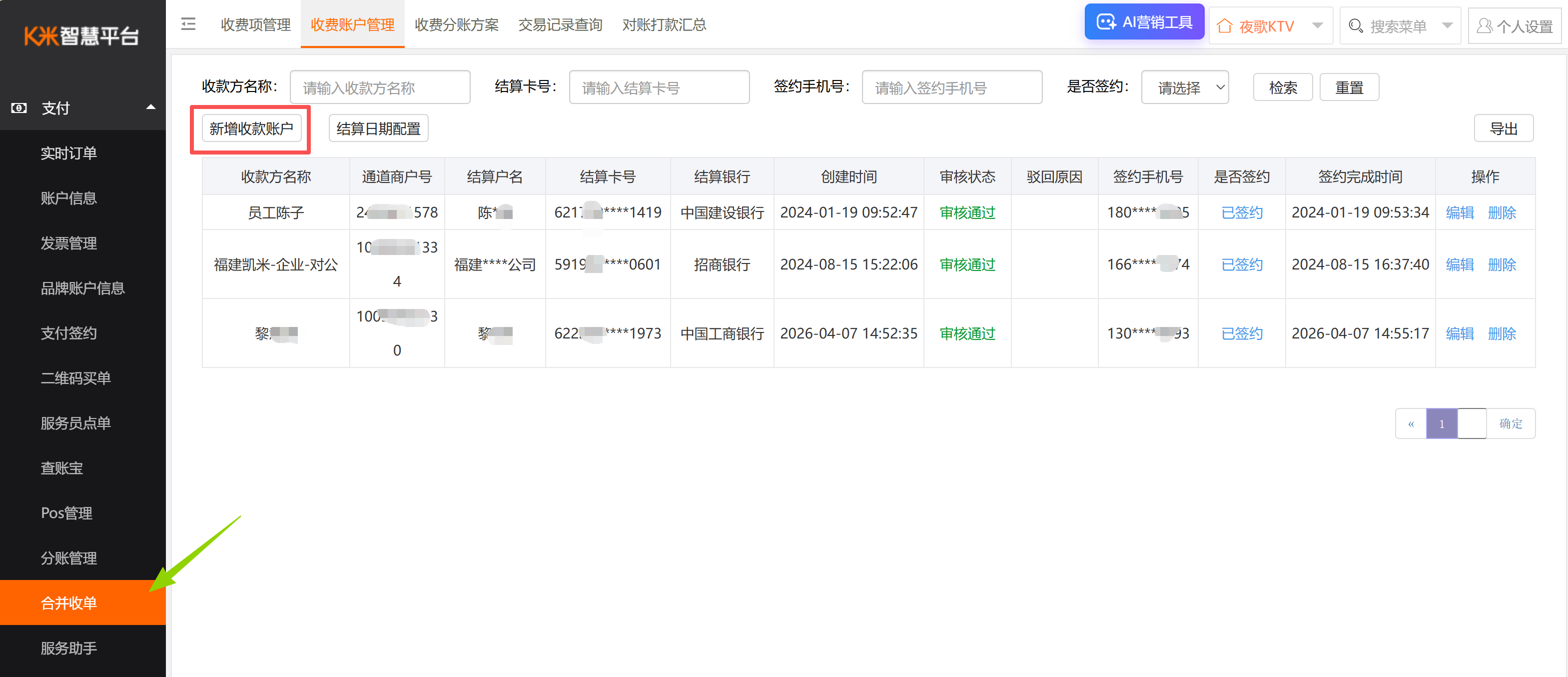Switch to the 交易记录查询 tab
The image size is (1568, 677).
pyautogui.click(x=560, y=25)
